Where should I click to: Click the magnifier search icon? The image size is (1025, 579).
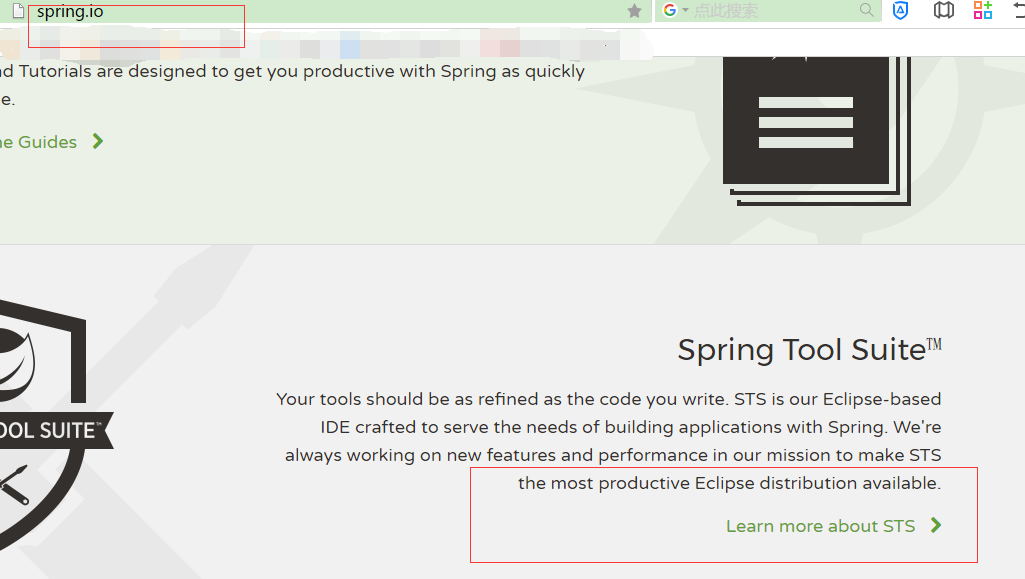pos(866,10)
